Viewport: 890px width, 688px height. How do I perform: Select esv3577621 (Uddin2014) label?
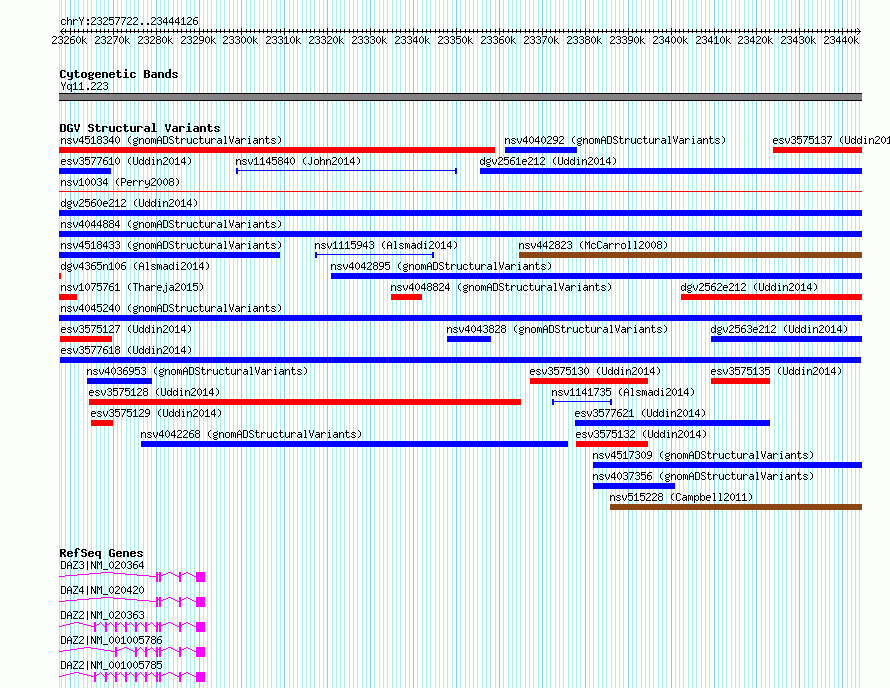tap(640, 413)
